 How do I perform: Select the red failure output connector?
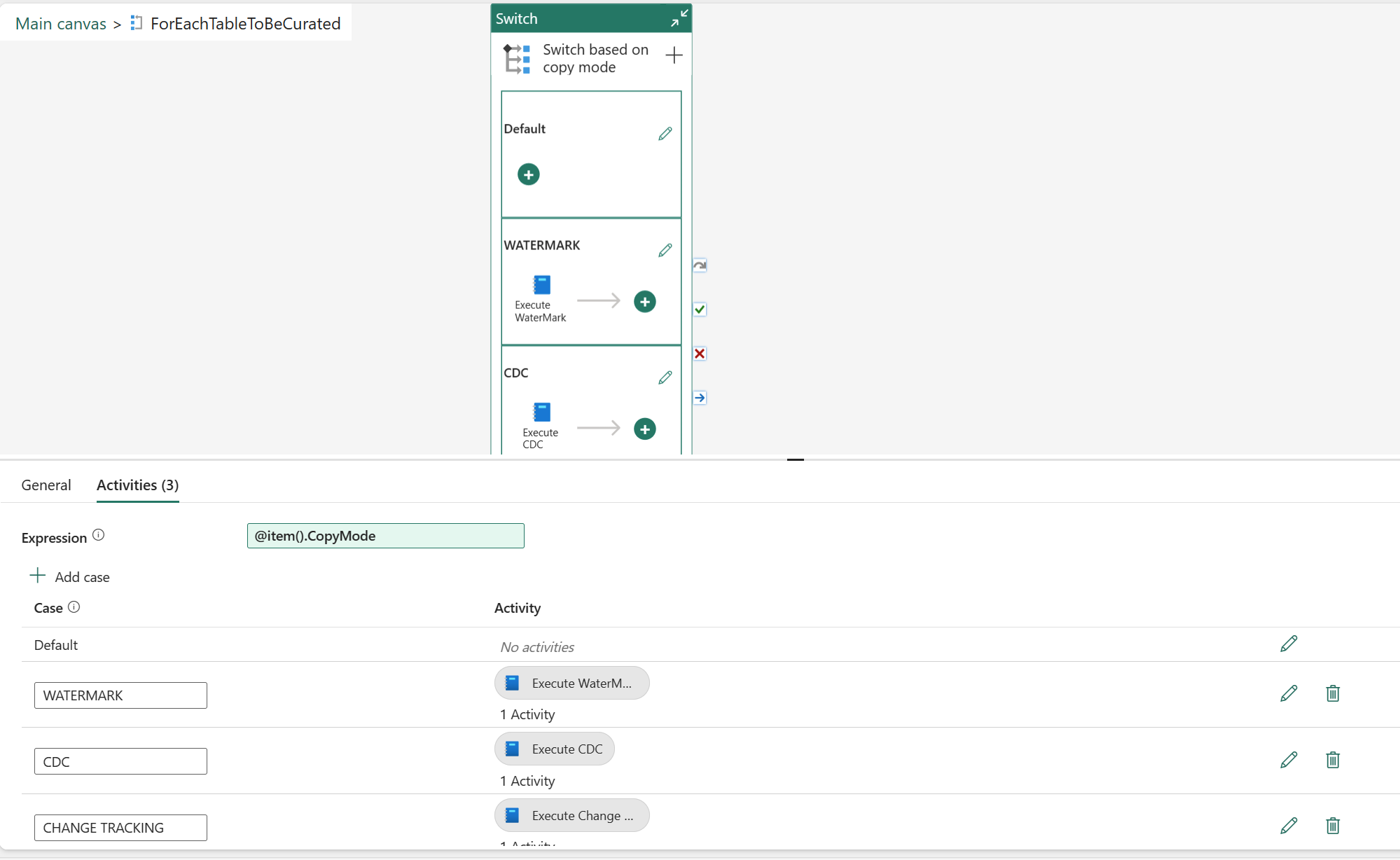pos(700,354)
